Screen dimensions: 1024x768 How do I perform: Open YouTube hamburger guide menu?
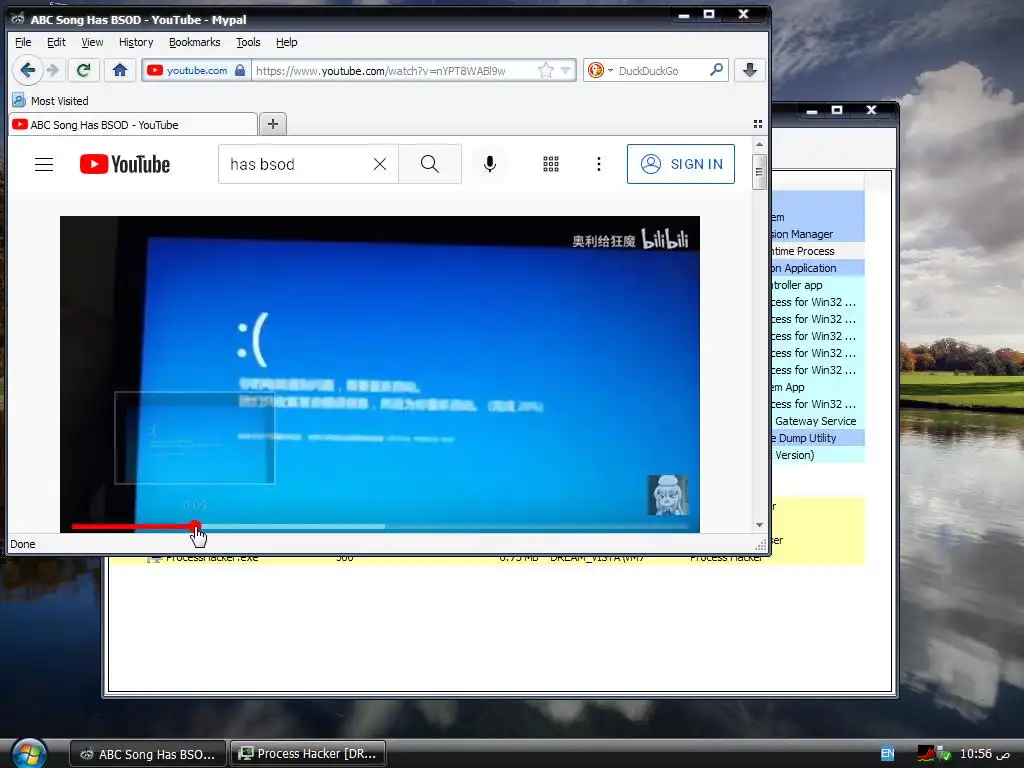[x=44, y=165]
